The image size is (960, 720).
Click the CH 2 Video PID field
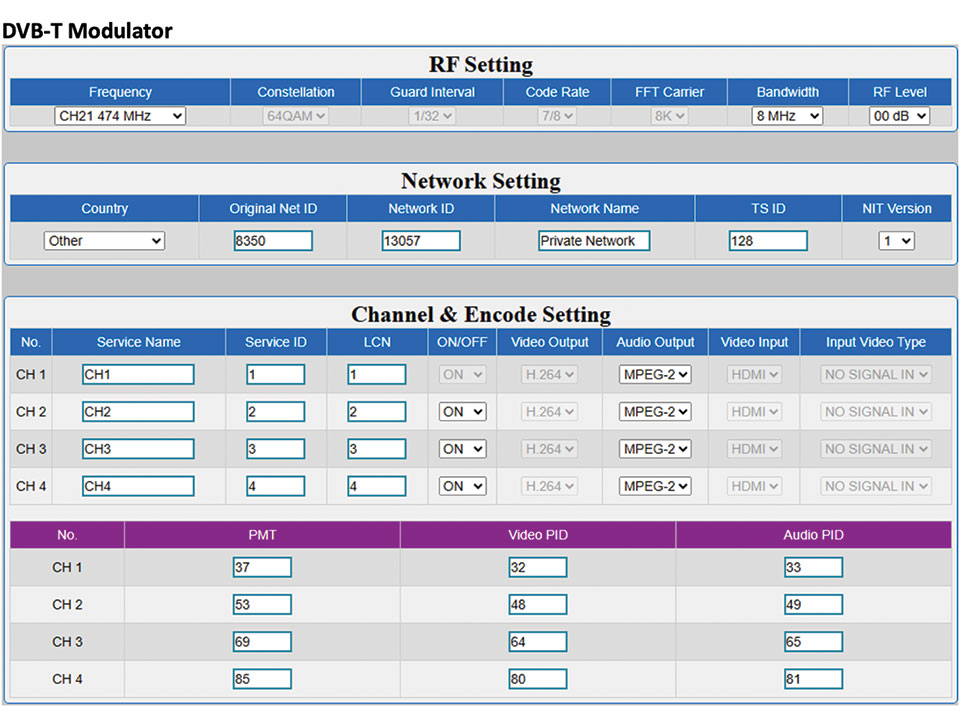[538, 605]
